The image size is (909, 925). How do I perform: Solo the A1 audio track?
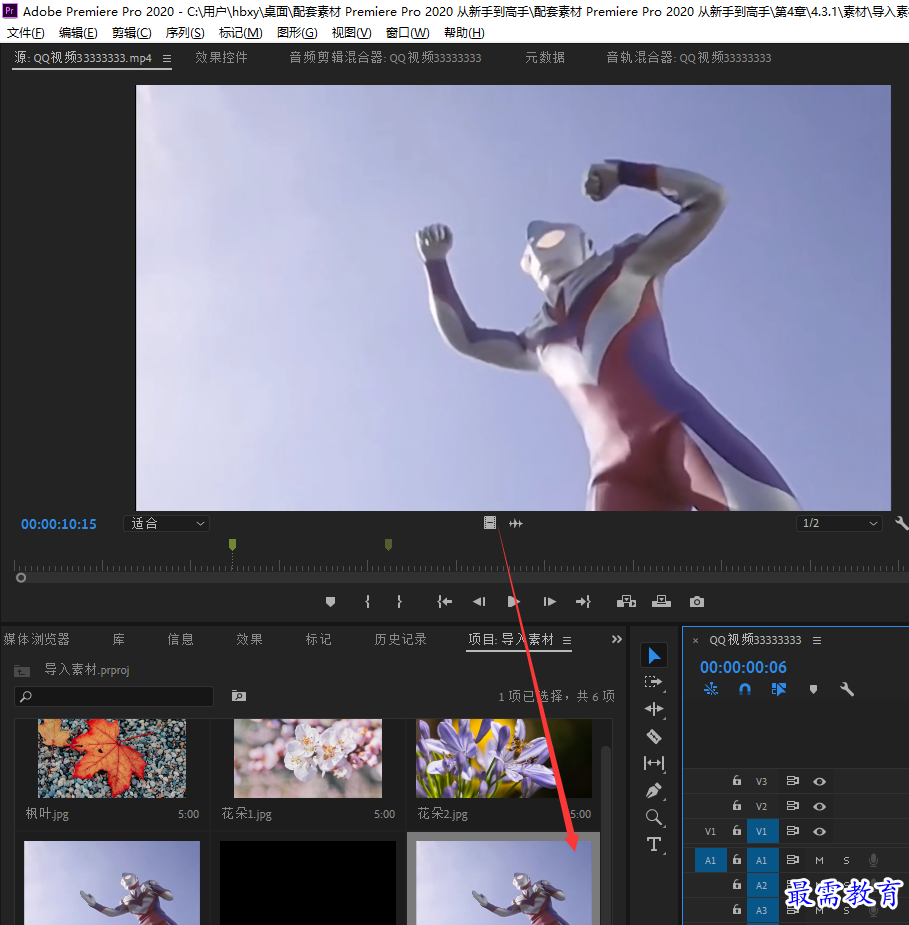pyautogui.click(x=846, y=861)
